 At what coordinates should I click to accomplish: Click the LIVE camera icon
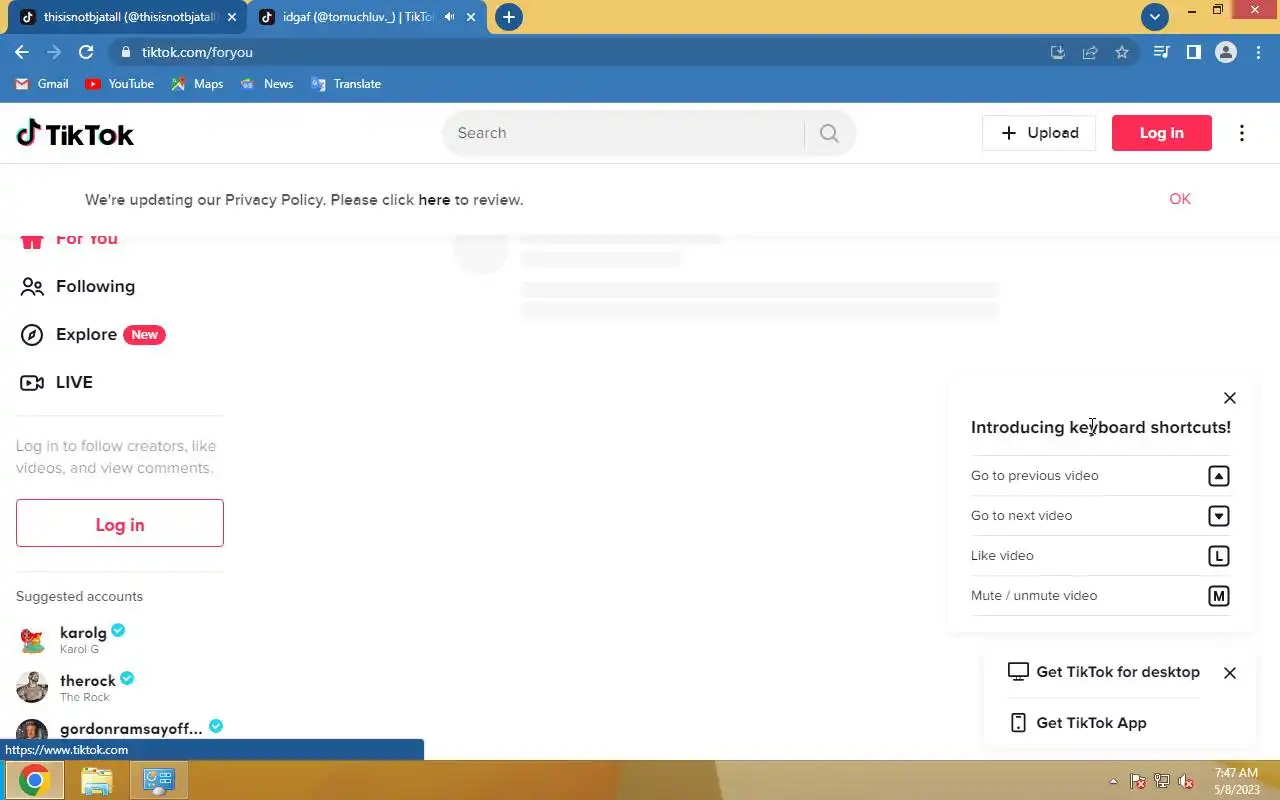32,383
